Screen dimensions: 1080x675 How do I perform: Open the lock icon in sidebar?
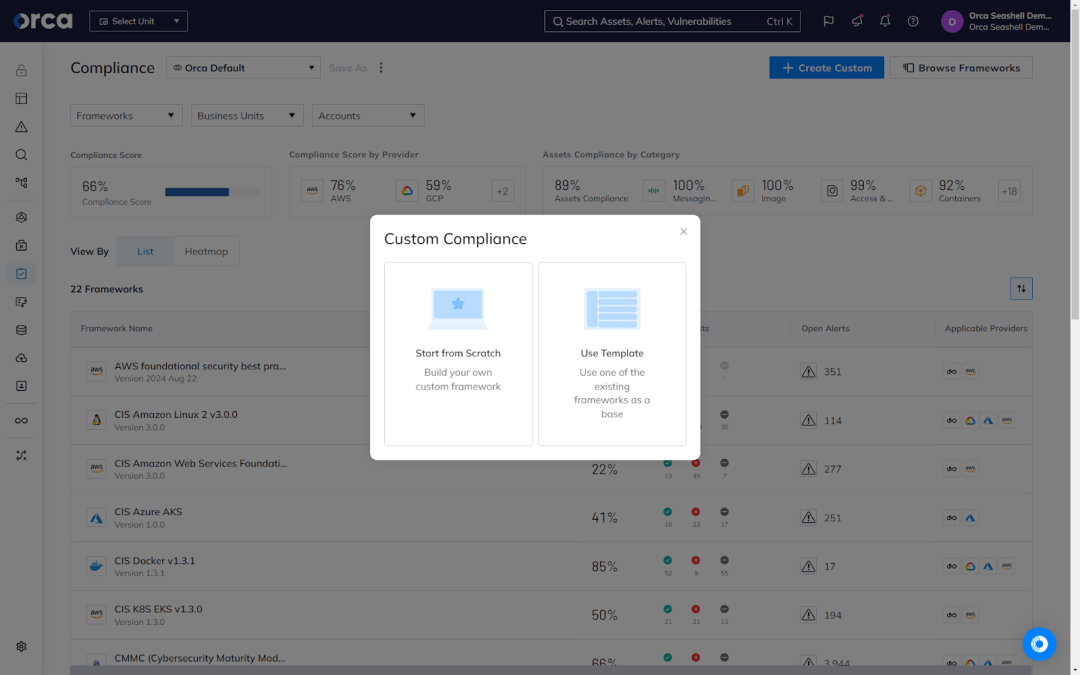[x=21, y=70]
